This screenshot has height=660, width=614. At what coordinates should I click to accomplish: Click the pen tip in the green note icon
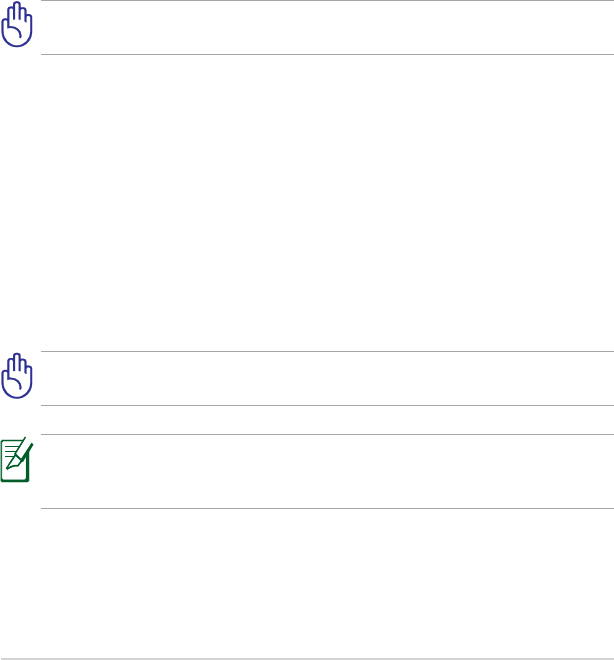tap(9, 466)
